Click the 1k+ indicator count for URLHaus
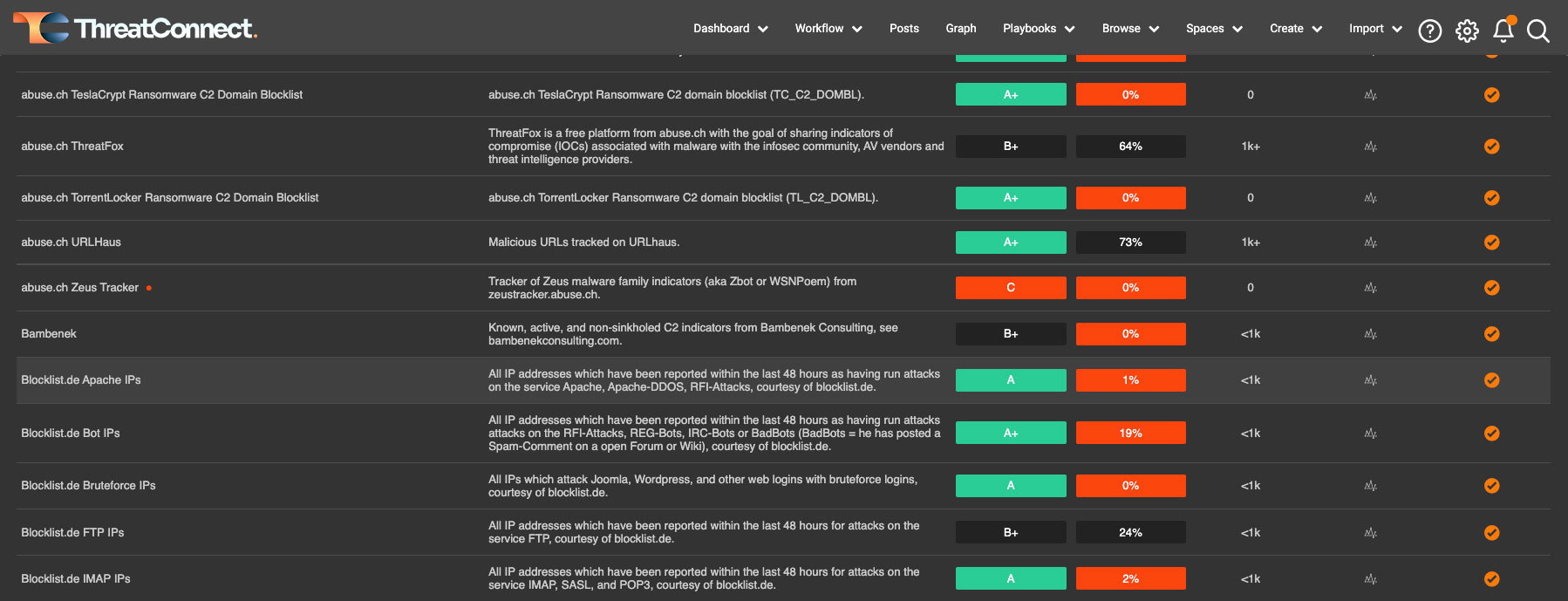The image size is (1568, 601). 1251,242
